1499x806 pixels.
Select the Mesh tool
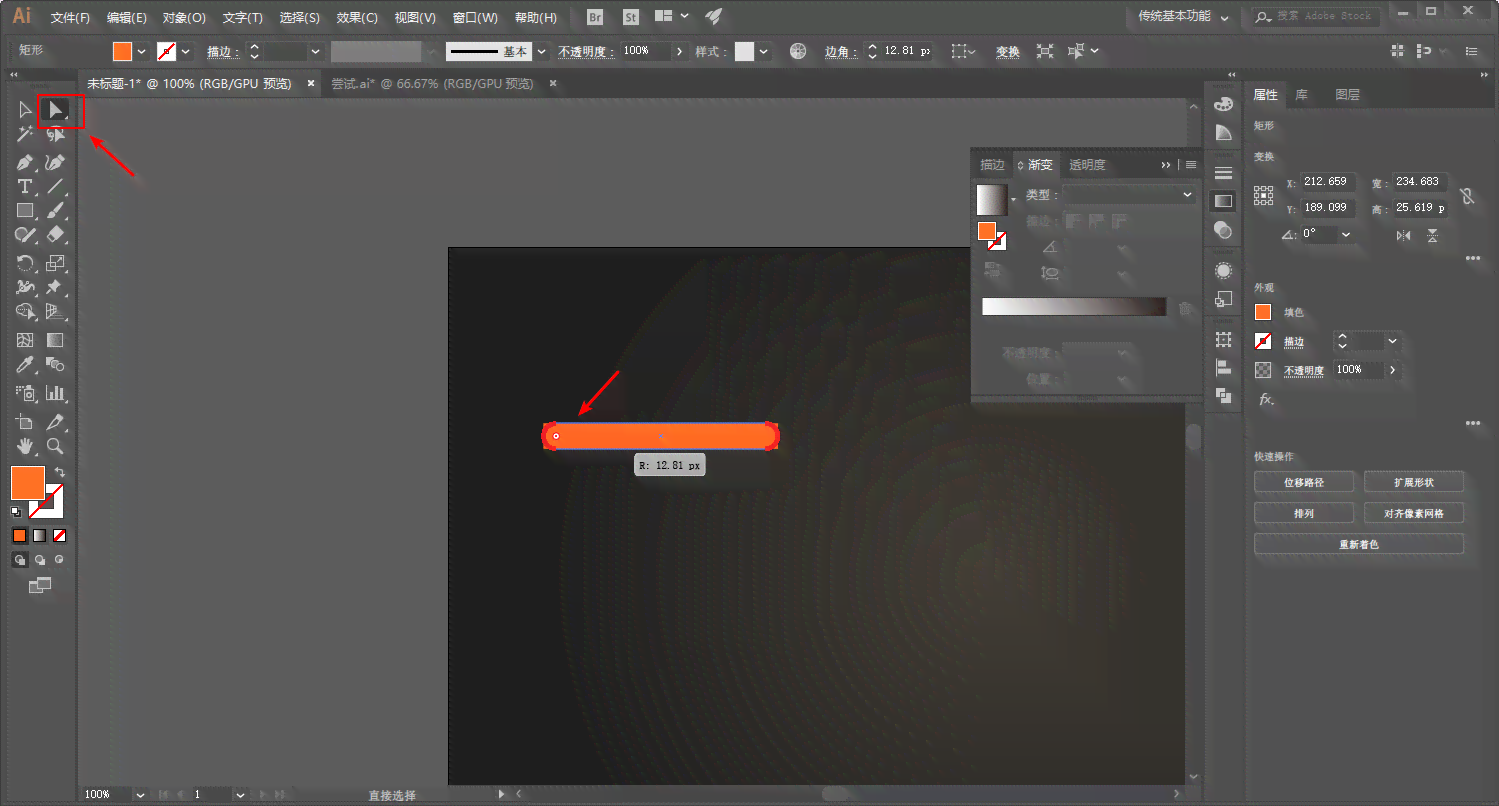(x=26, y=340)
